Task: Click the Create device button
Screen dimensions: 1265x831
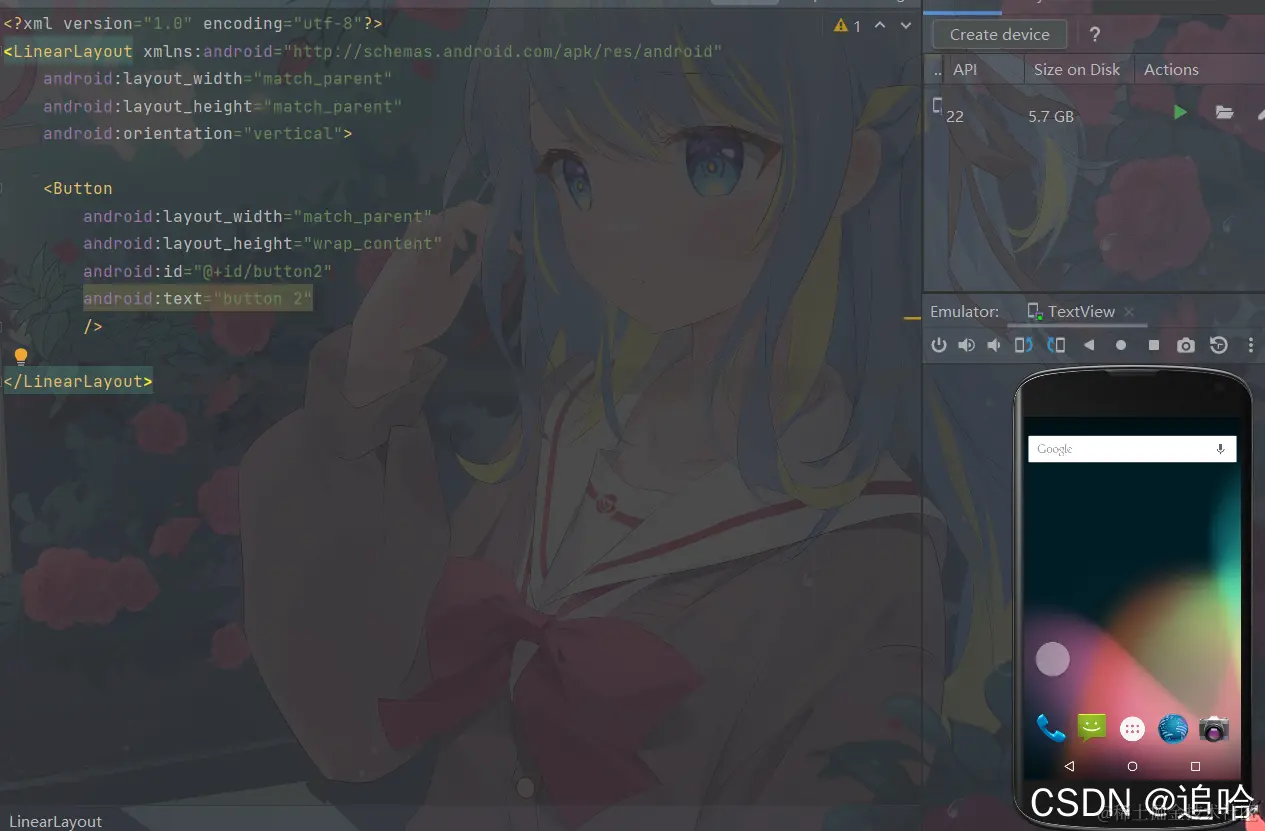Action: click(997, 33)
